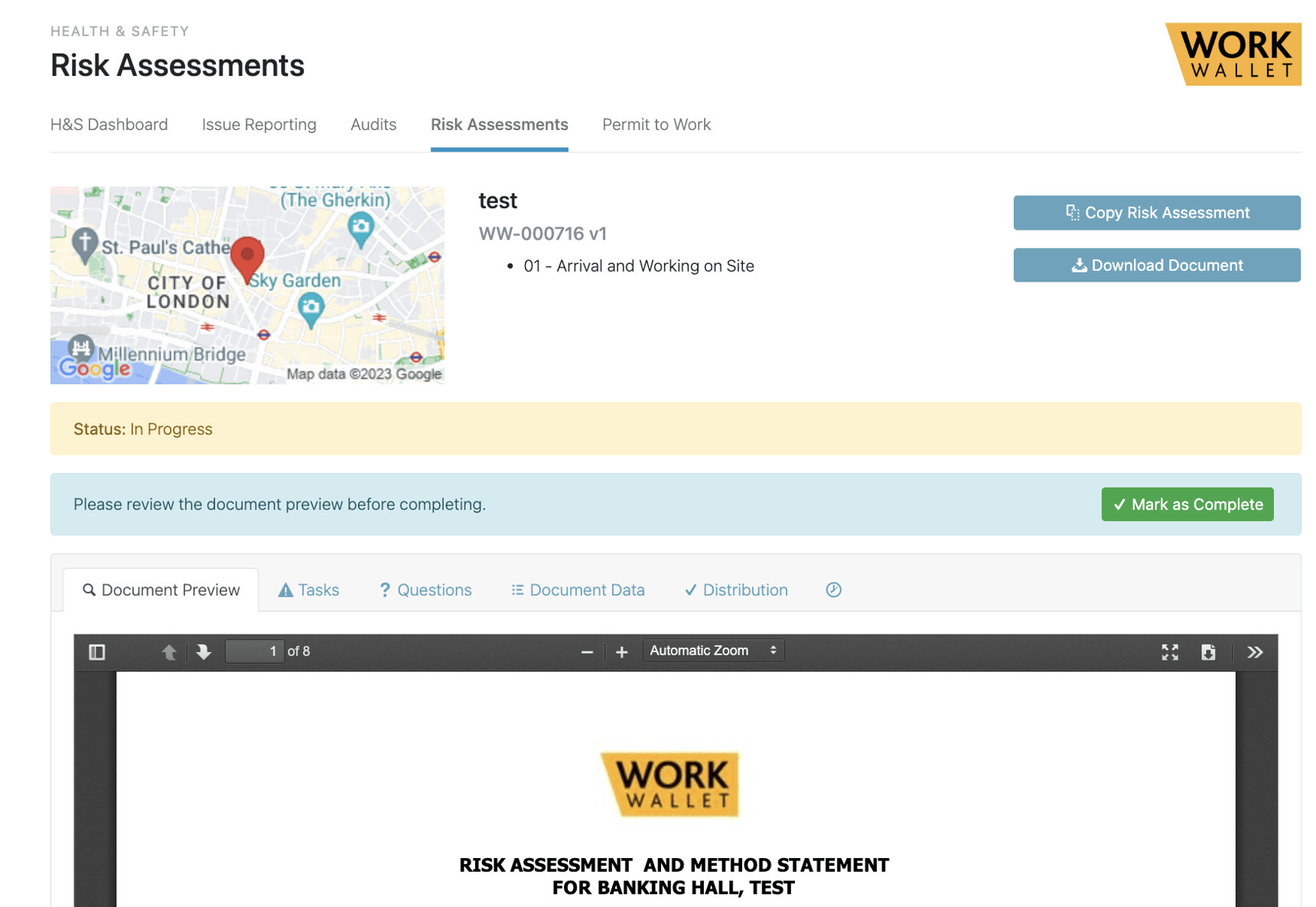Viewport: 1316px width, 907px height.
Task: Zoom out the PDF document
Action: click(x=587, y=652)
